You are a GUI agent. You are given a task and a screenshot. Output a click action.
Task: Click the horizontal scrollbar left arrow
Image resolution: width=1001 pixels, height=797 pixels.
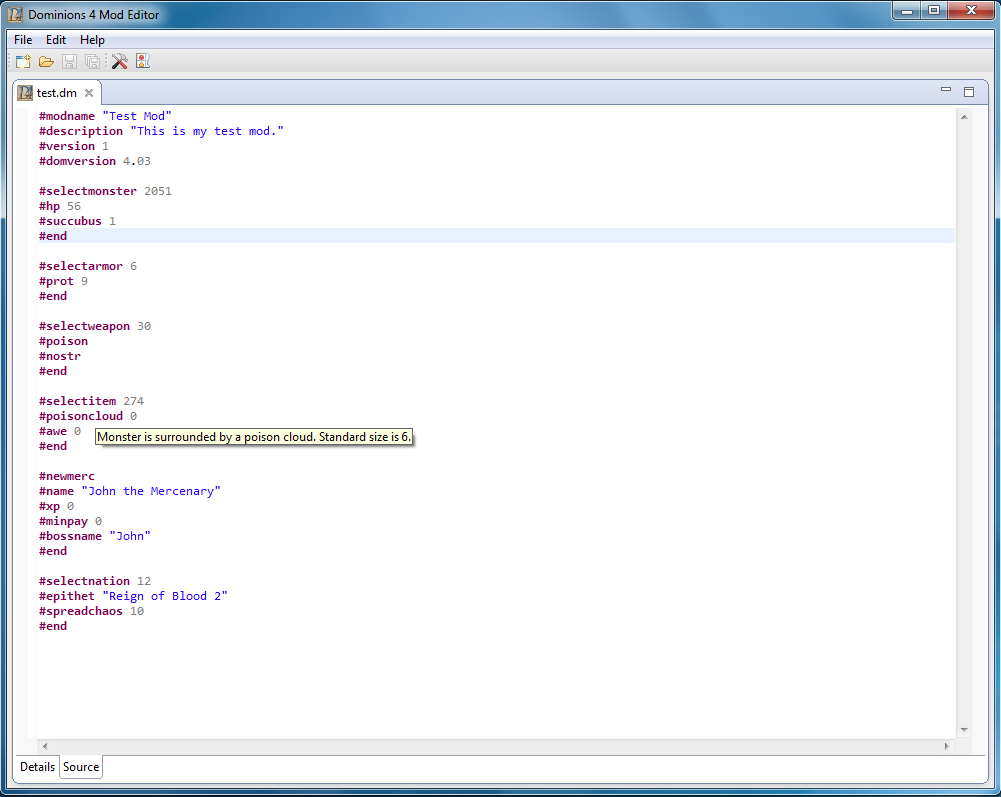tap(45, 746)
